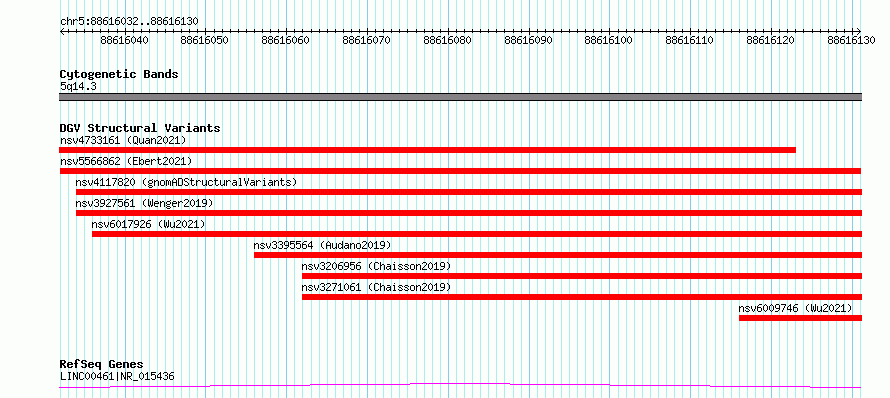Click the nsv6017926 red variant bar
Screen dimensions: 890x398
pyautogui.click(x=477, y=234)
